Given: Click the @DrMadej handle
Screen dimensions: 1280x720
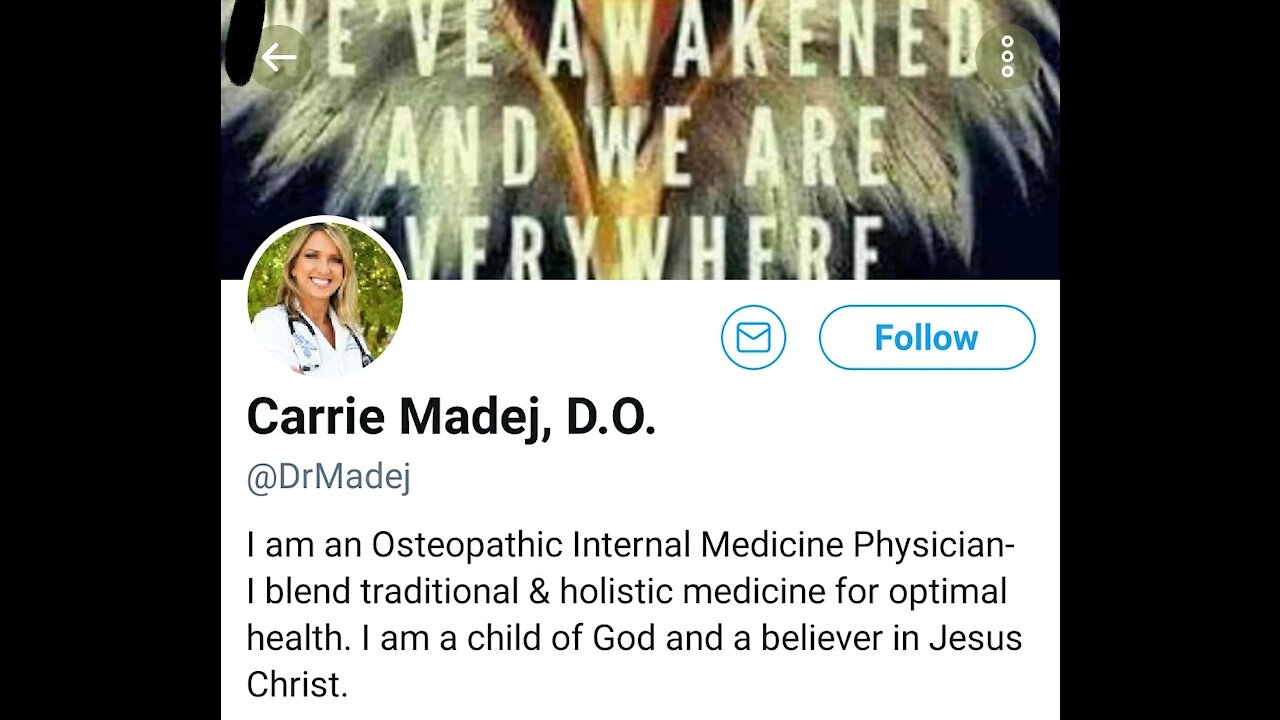Looking at the screenshot, I should pyautogui.click(x=328, y=477).
